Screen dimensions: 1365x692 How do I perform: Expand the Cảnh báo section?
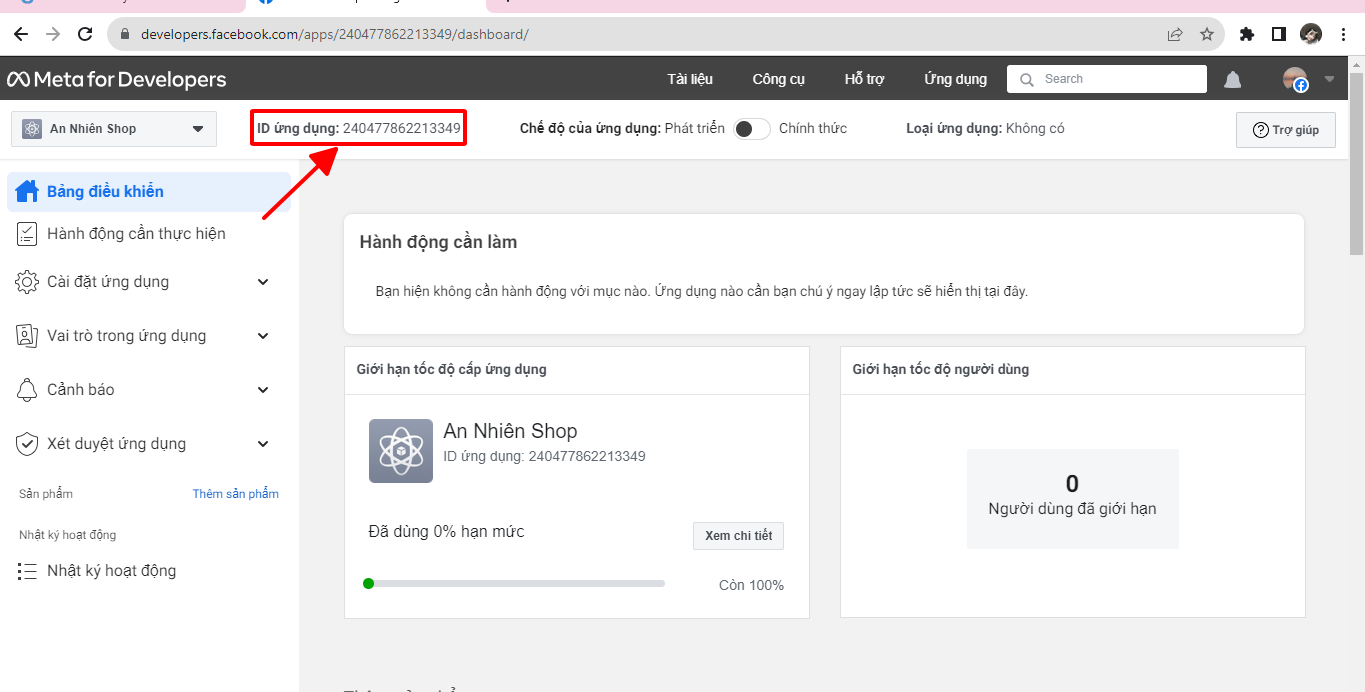tap(263, 390)
